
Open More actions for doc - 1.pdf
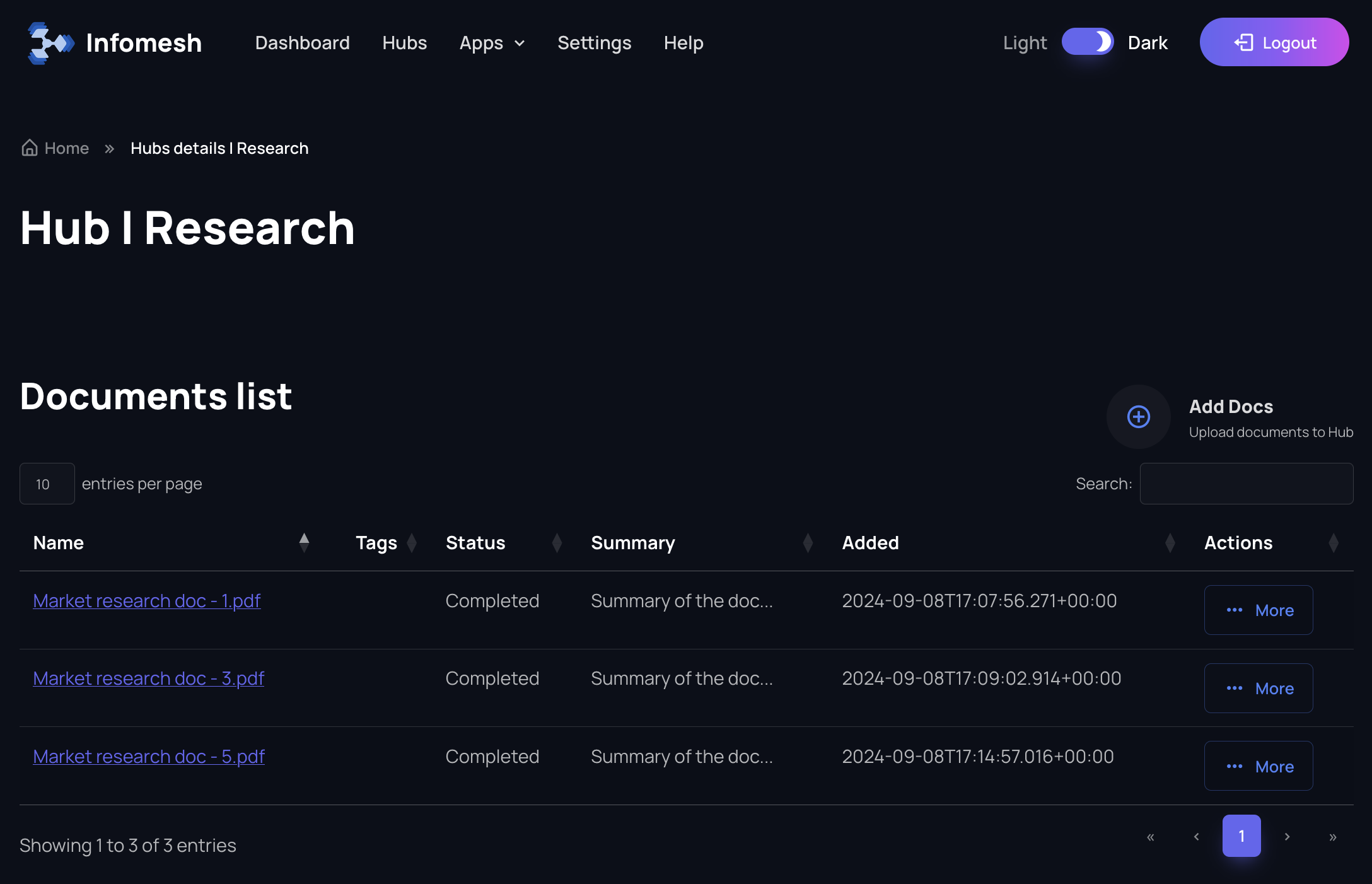click(1258, 610)
